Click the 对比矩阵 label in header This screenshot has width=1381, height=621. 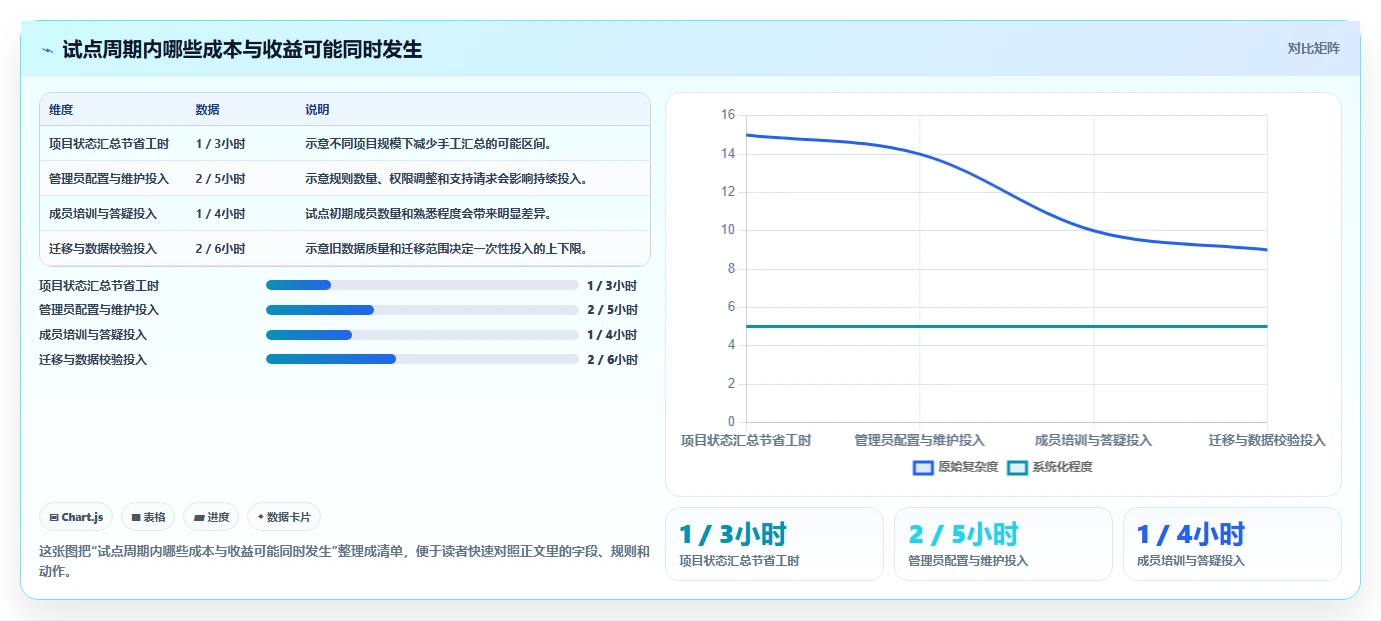pos(1313,48)
